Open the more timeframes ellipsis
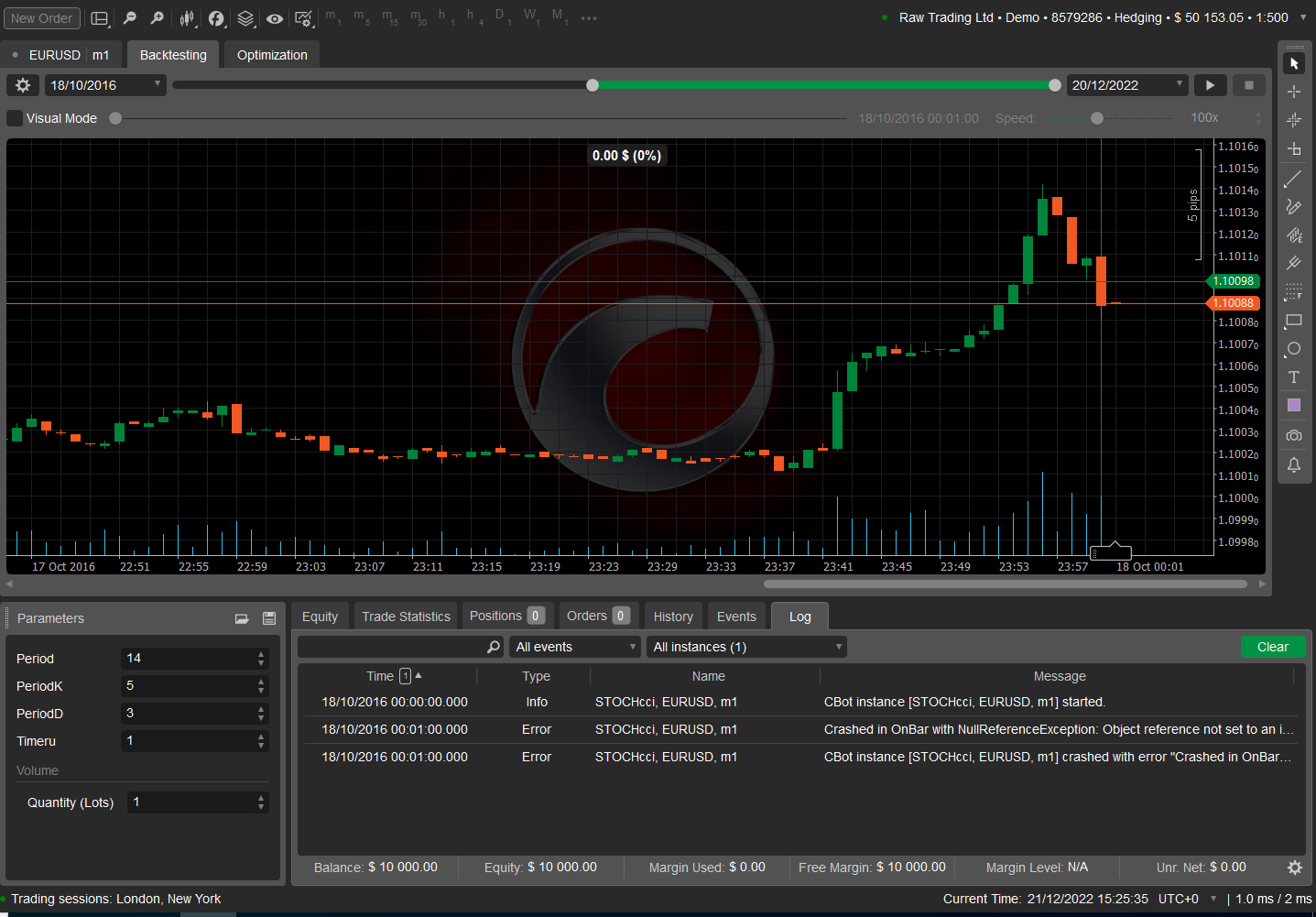 pos(589,18)
